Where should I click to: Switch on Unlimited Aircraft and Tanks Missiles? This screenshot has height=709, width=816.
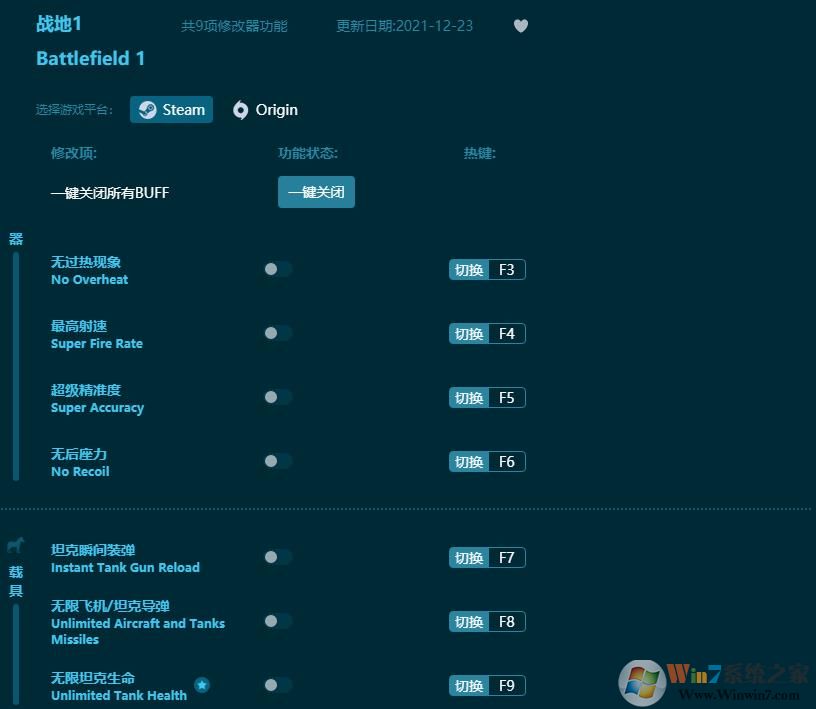tap(278, 621)
